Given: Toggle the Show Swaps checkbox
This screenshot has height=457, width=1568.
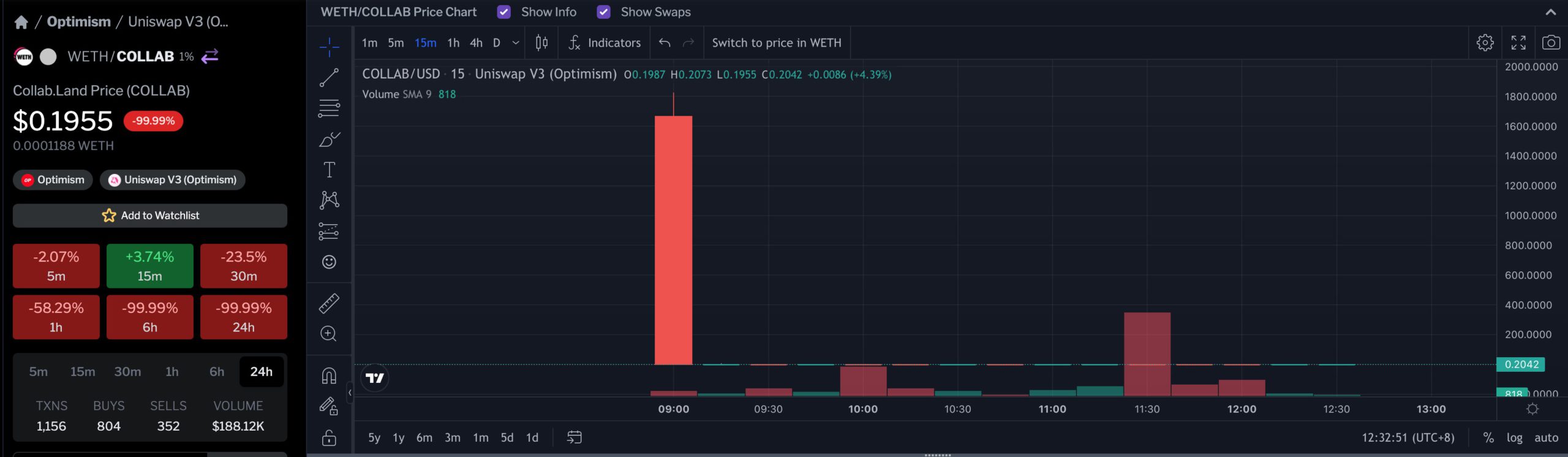Looking at the screenshot, I should (603, 12).
